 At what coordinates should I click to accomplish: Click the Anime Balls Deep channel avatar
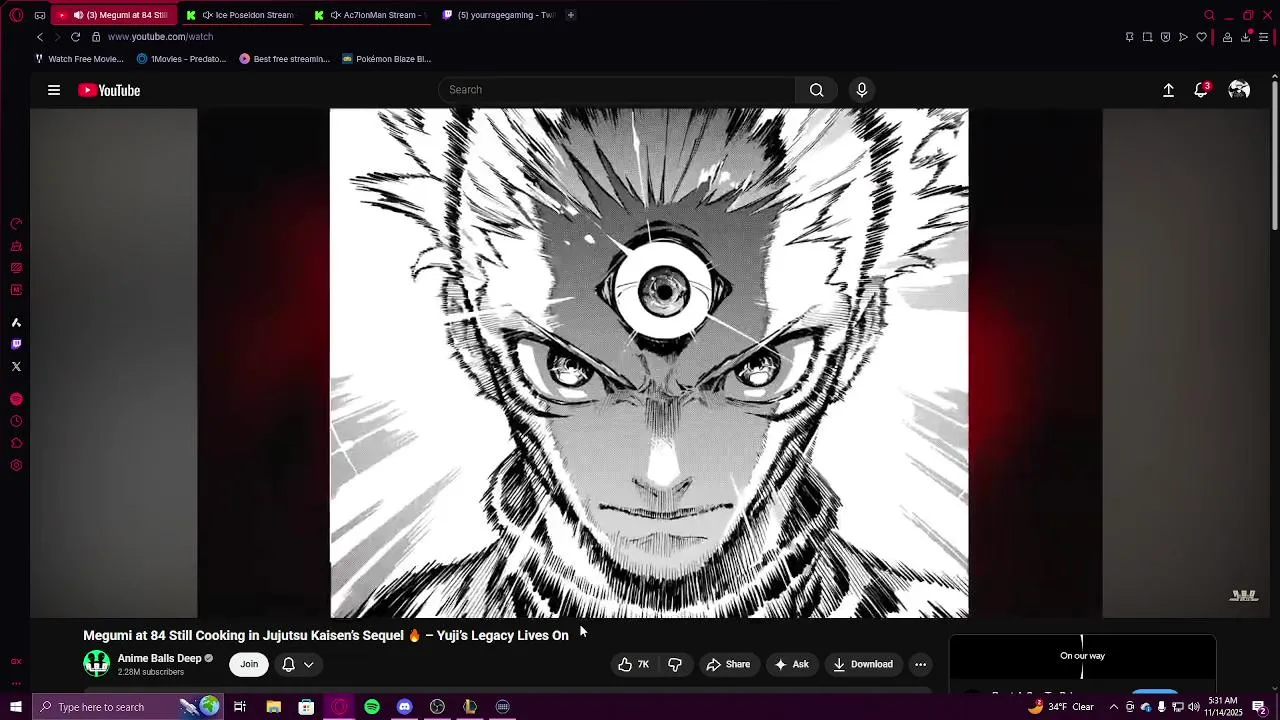click(97, 663)
